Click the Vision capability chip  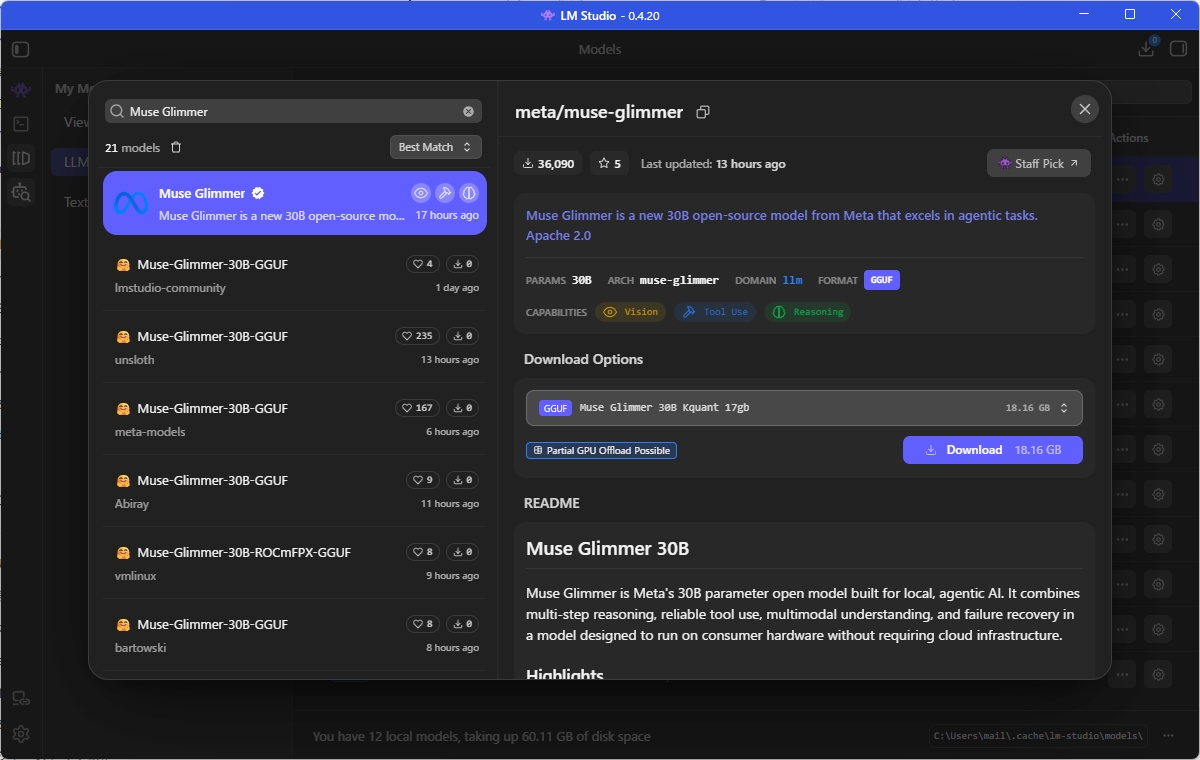pyautogui.click(x=630, y=312)
